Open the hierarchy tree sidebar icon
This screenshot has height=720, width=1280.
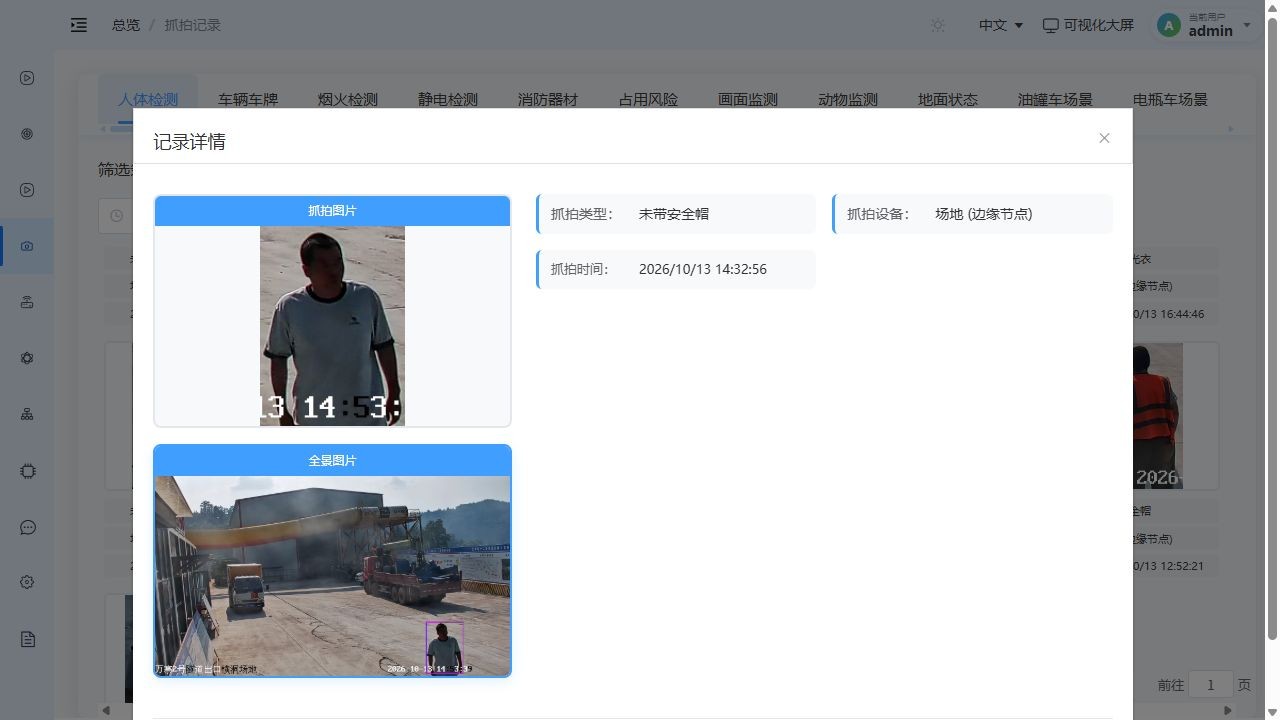pos(27,414)
